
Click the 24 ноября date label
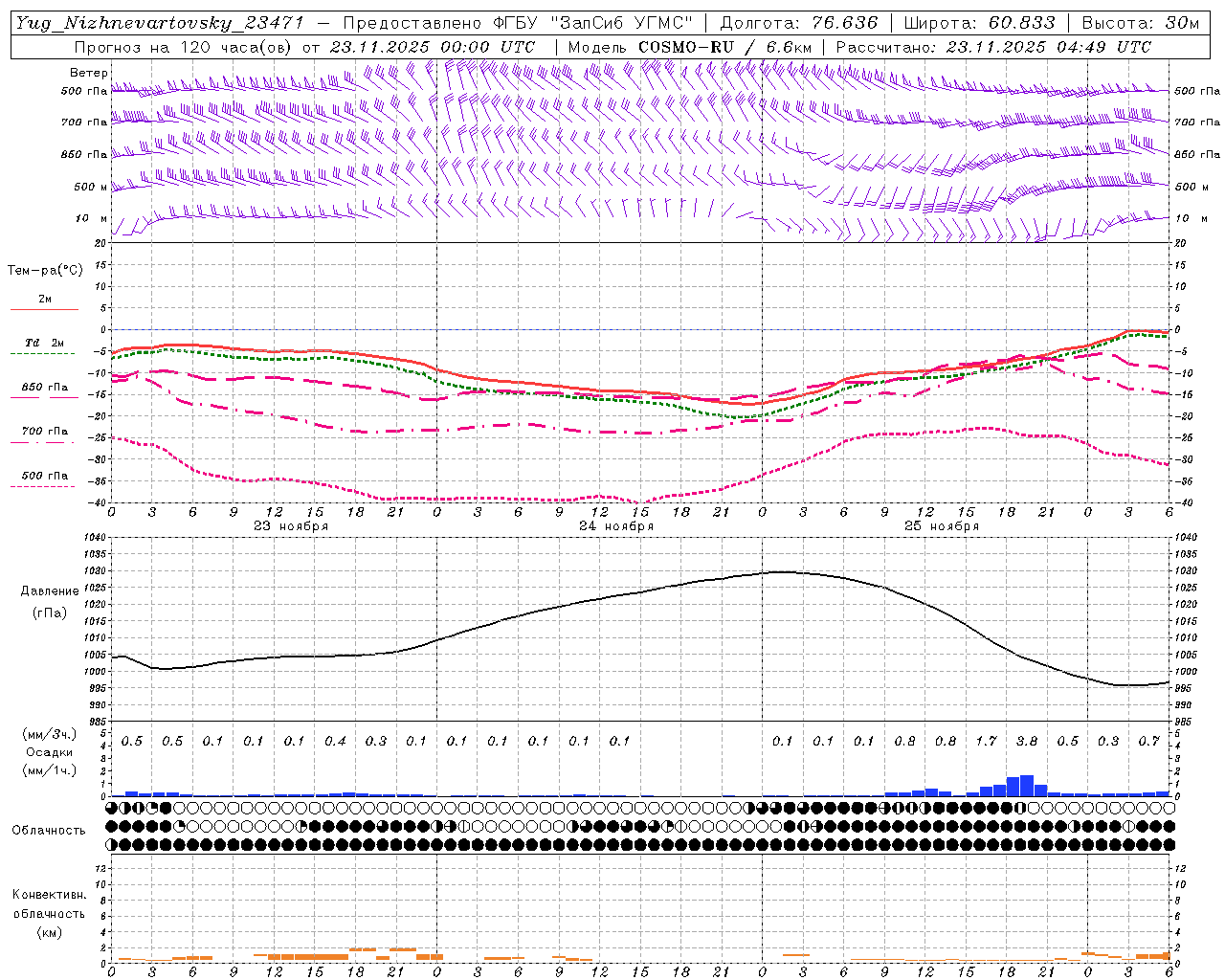[616, 525]
